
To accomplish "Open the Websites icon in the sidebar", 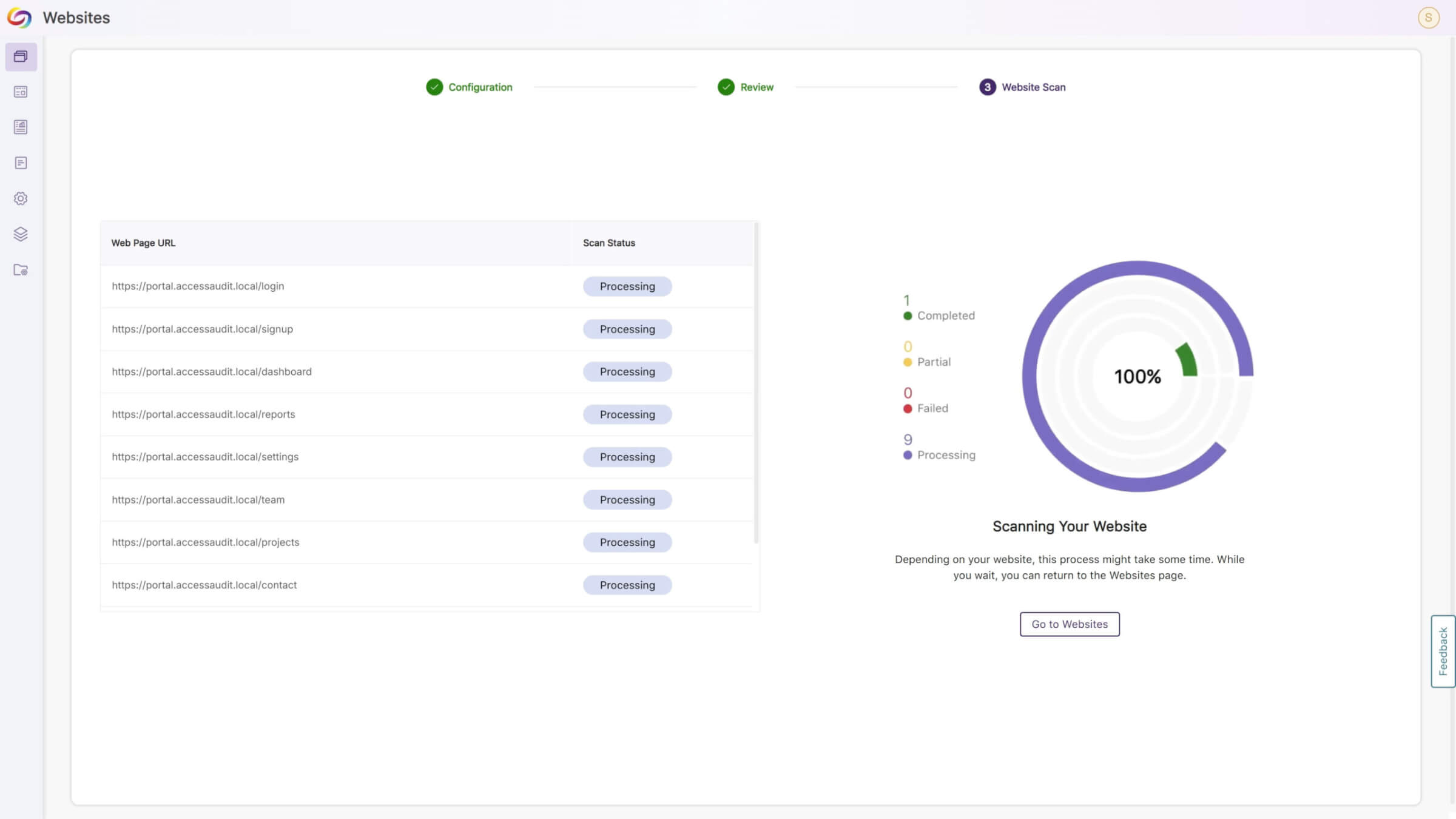I will [x=21, y=56].
